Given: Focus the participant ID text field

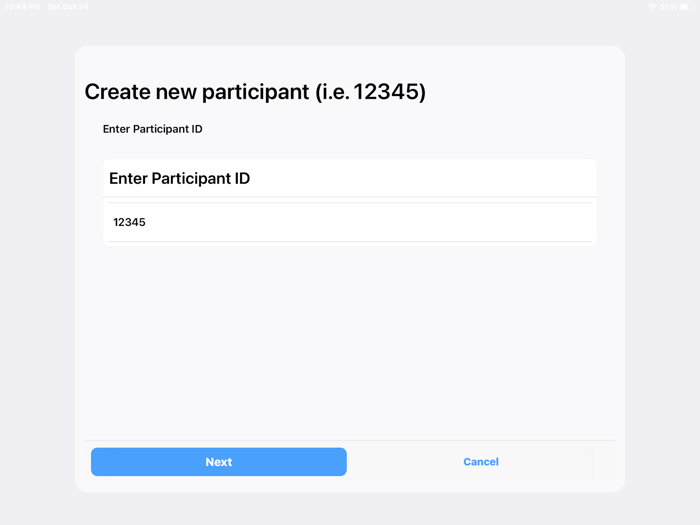Looking at the screenshot, I should pyautogui.click(x=350, y=222).
